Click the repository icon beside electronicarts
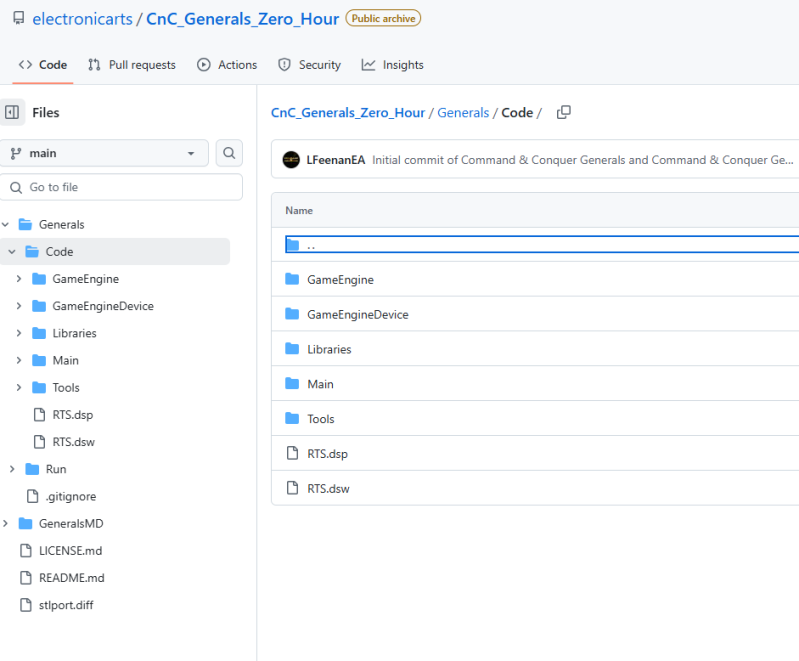The width and height of the screenshot is (799, 661). point(18,18)
